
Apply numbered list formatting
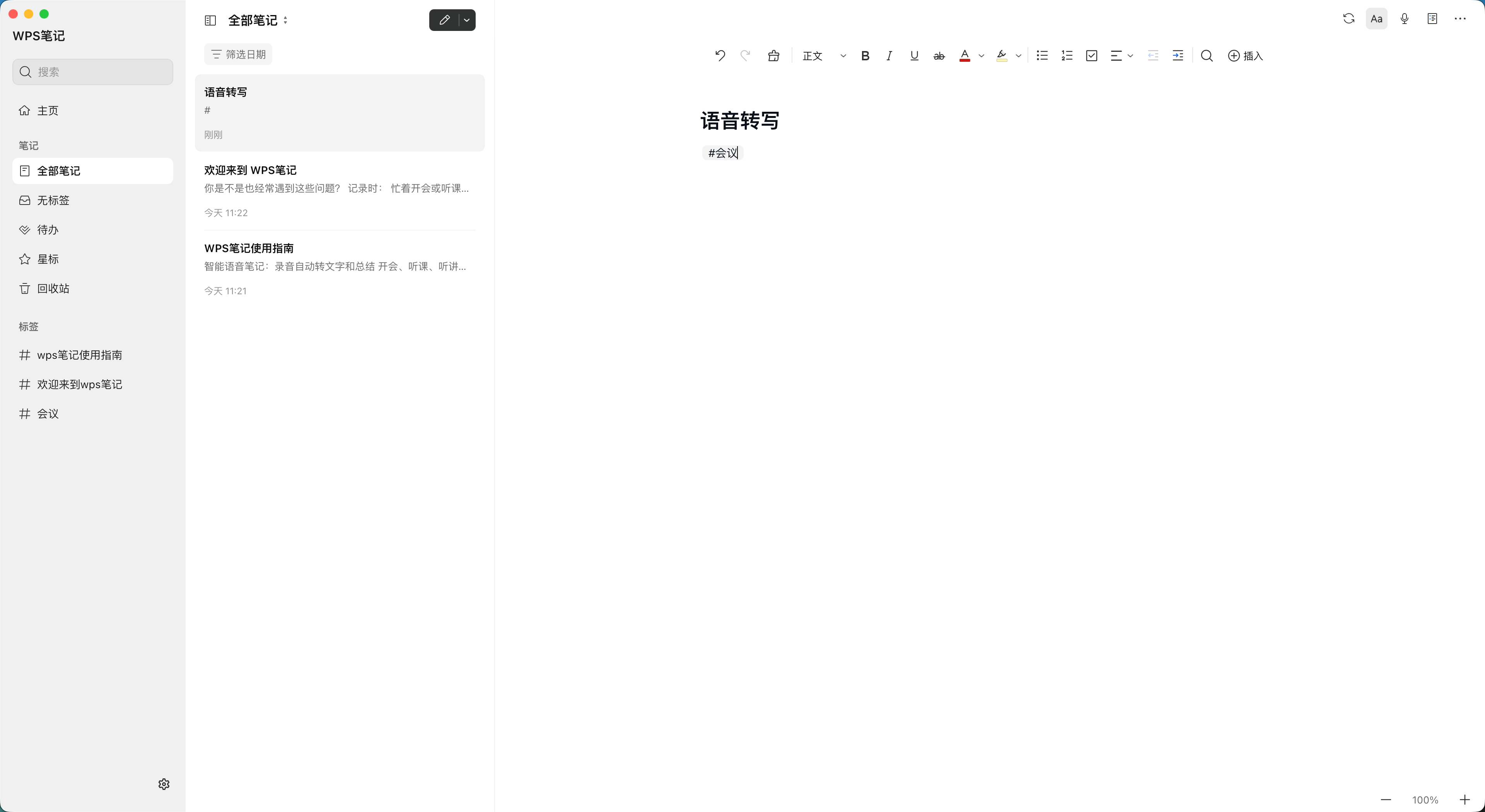pyautogui.click(x=1067, y=55)
